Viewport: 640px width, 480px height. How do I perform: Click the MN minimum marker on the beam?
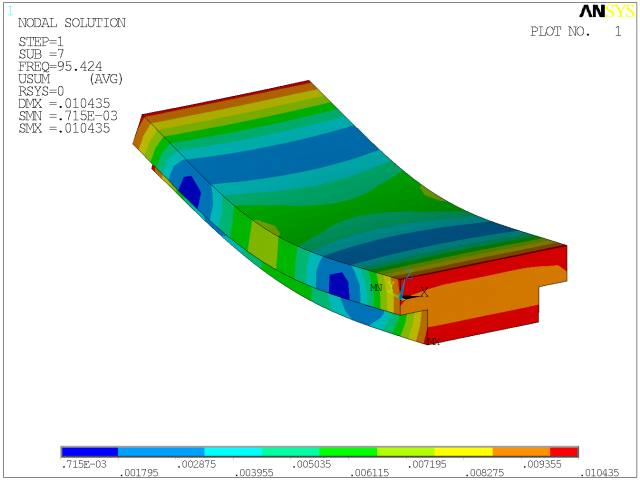point(376,288)
